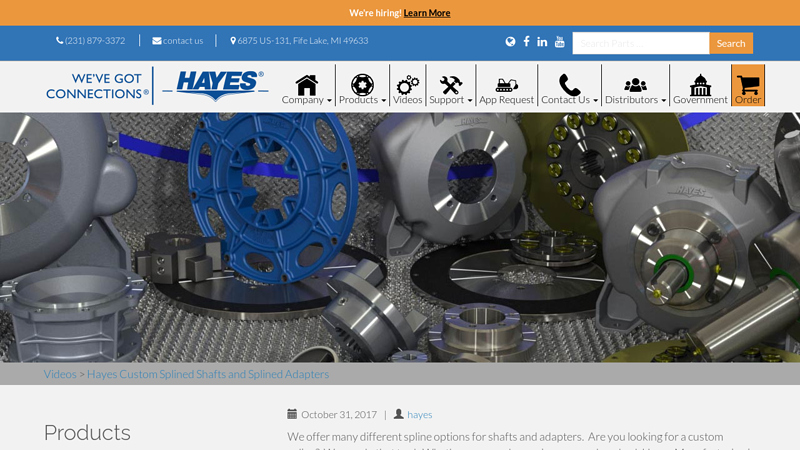Click the Contact Us phone icon
This screenshot has width=800, height=450.
[x=569, y=85]
